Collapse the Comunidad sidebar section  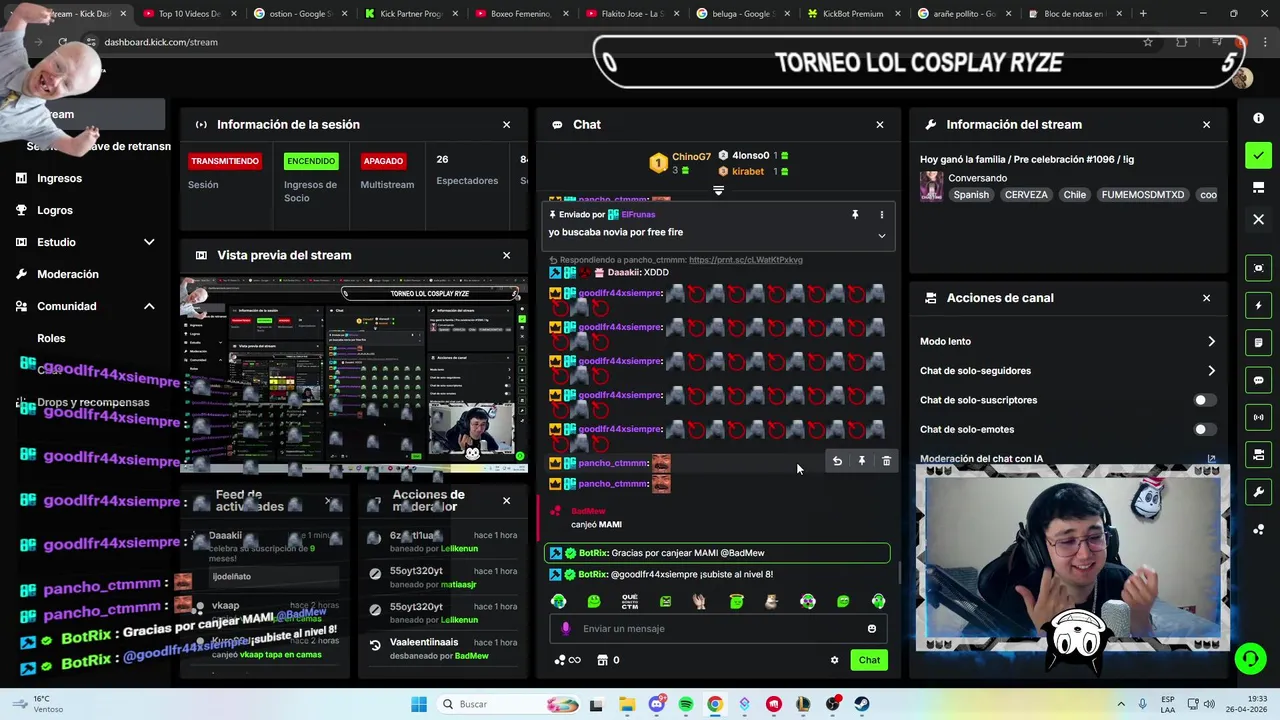point(149,306)
